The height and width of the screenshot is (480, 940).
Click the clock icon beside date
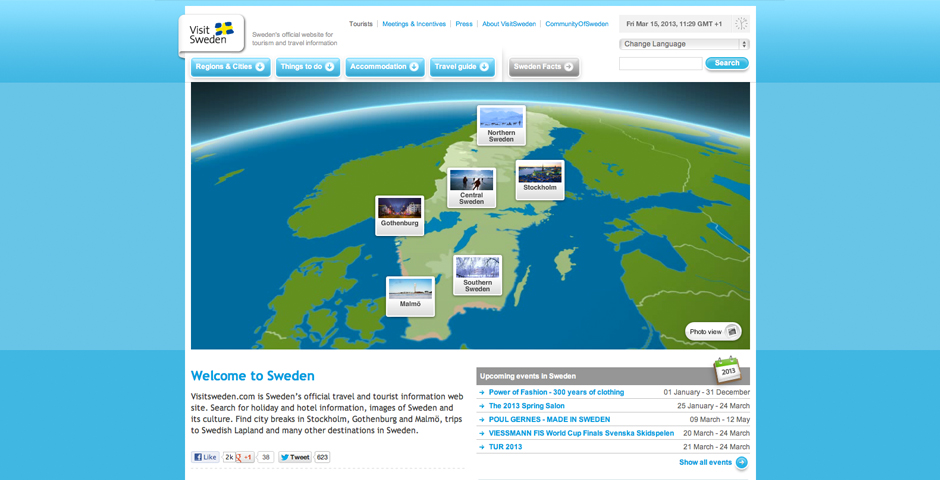pyautogui.click(x=742, y=24)
